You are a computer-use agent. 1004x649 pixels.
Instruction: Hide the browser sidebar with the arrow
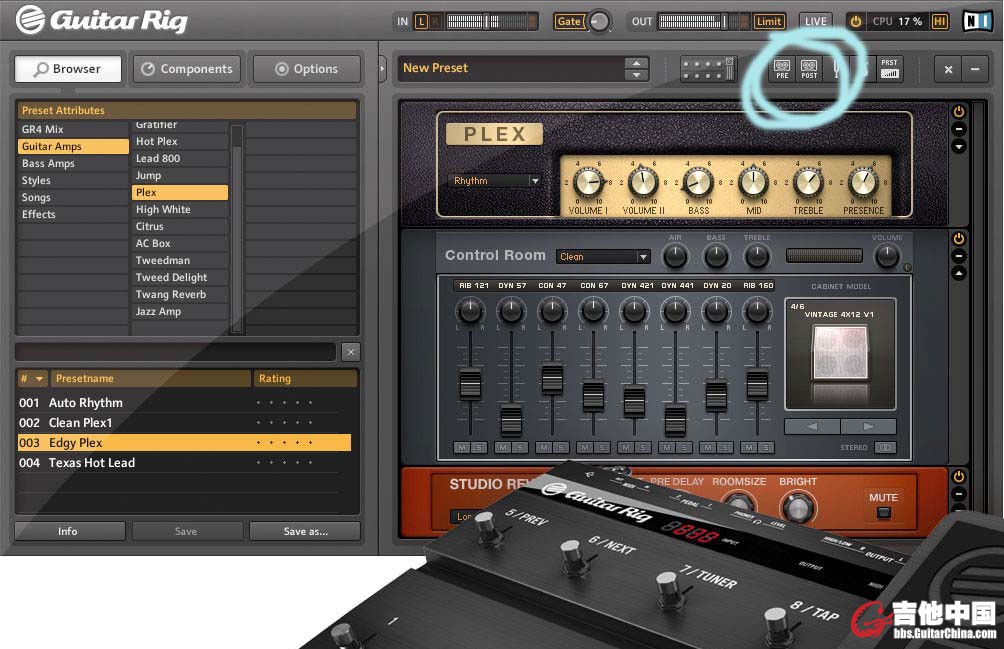point(383,68)
